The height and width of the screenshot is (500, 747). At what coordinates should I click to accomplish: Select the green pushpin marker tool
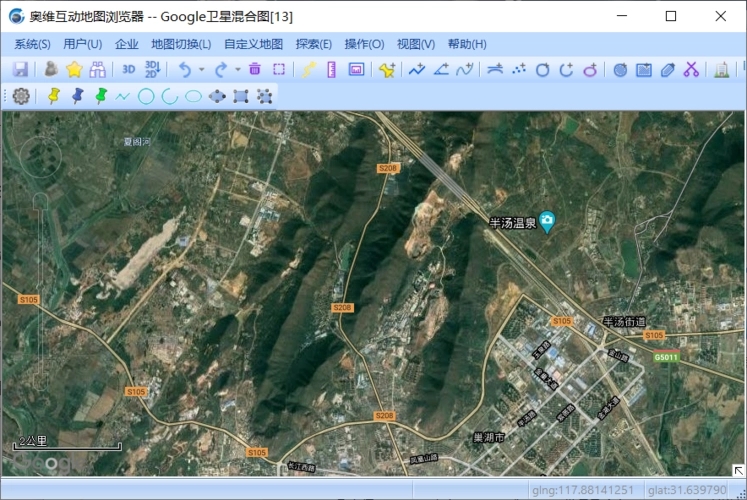point(100,96)
